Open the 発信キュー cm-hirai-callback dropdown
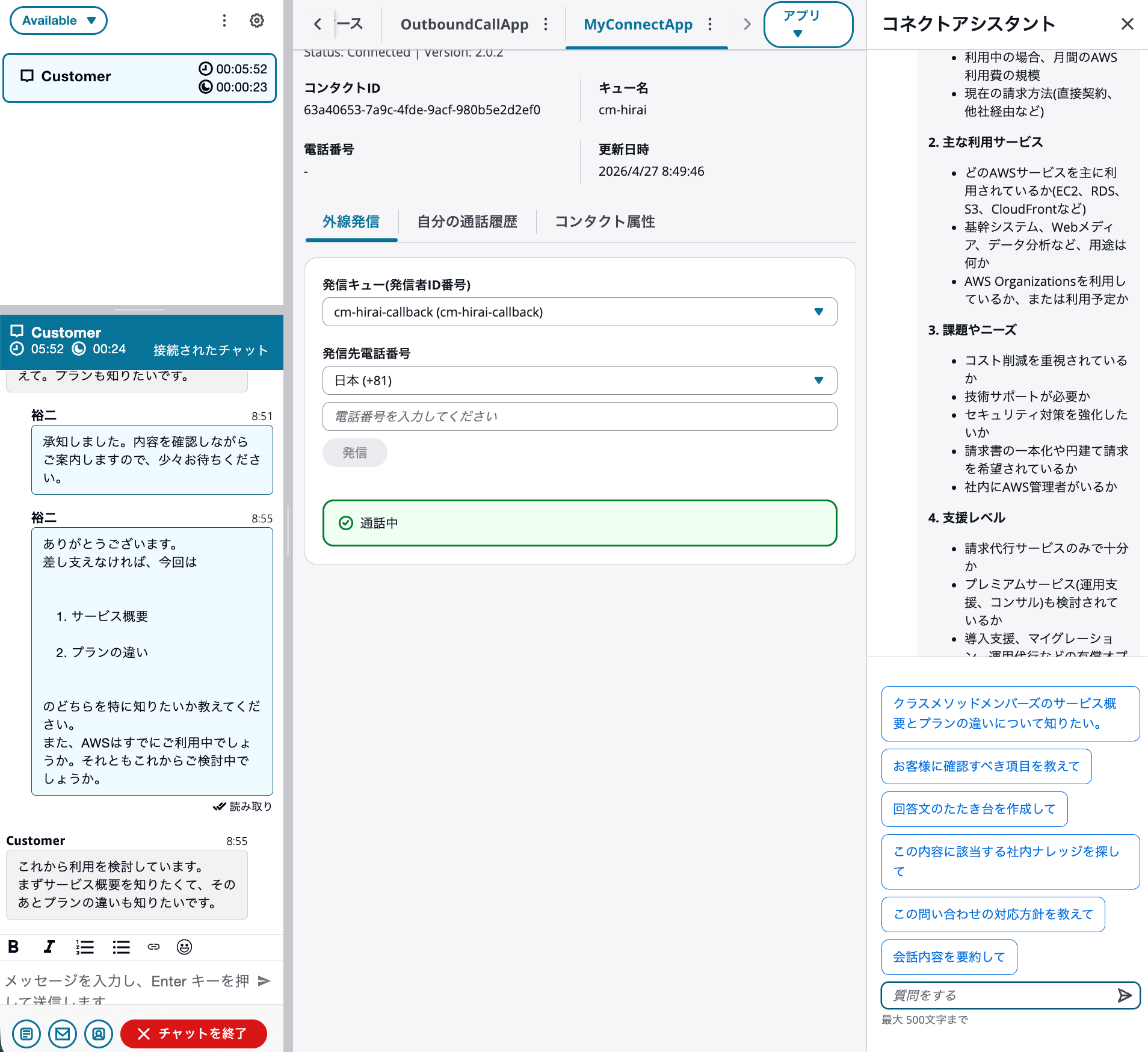The width and height of the screenshot is (1148, 1052). coord(579,312)
